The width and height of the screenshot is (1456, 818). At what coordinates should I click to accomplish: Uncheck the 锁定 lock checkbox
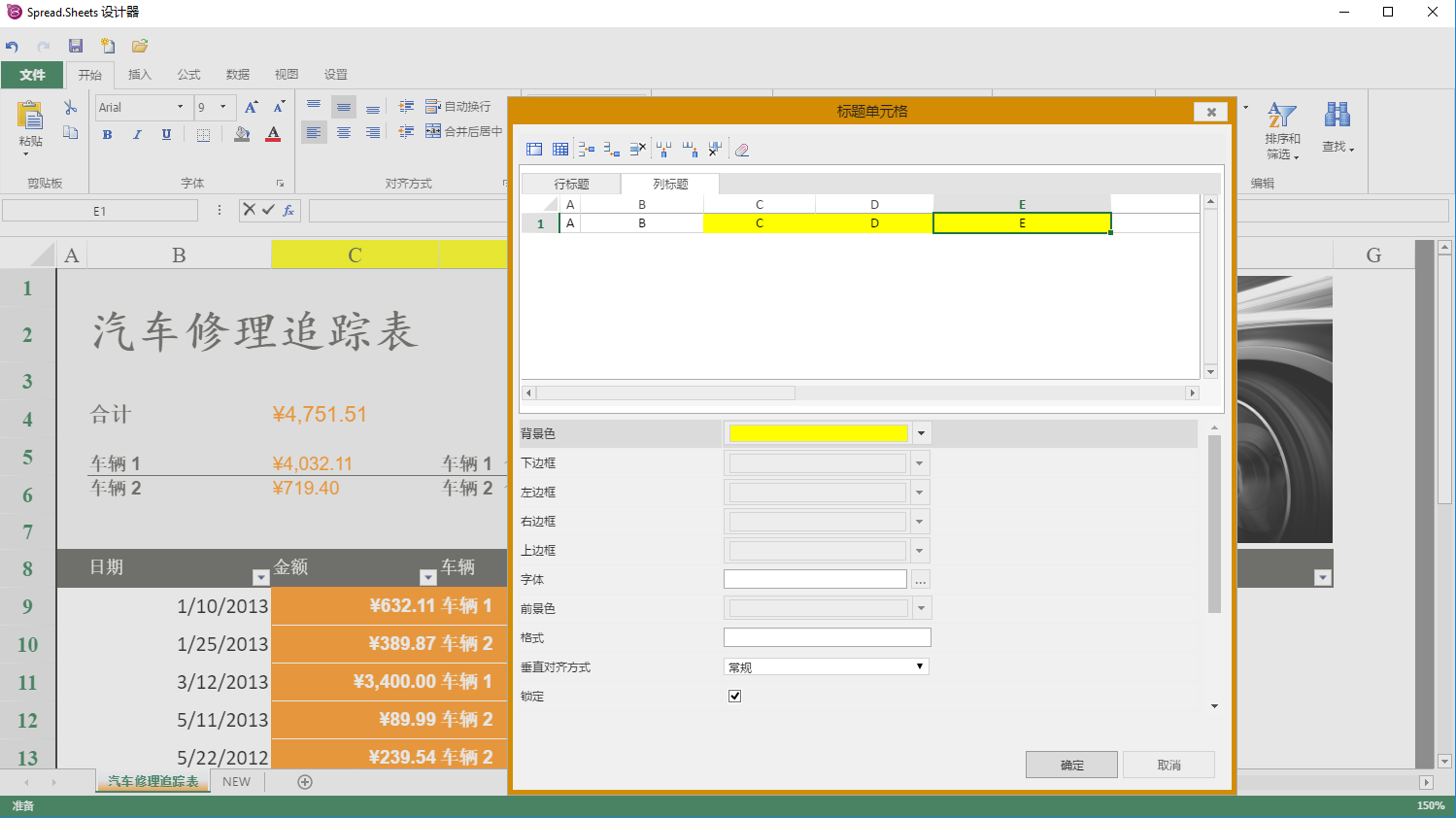click(x=735, y=696)
